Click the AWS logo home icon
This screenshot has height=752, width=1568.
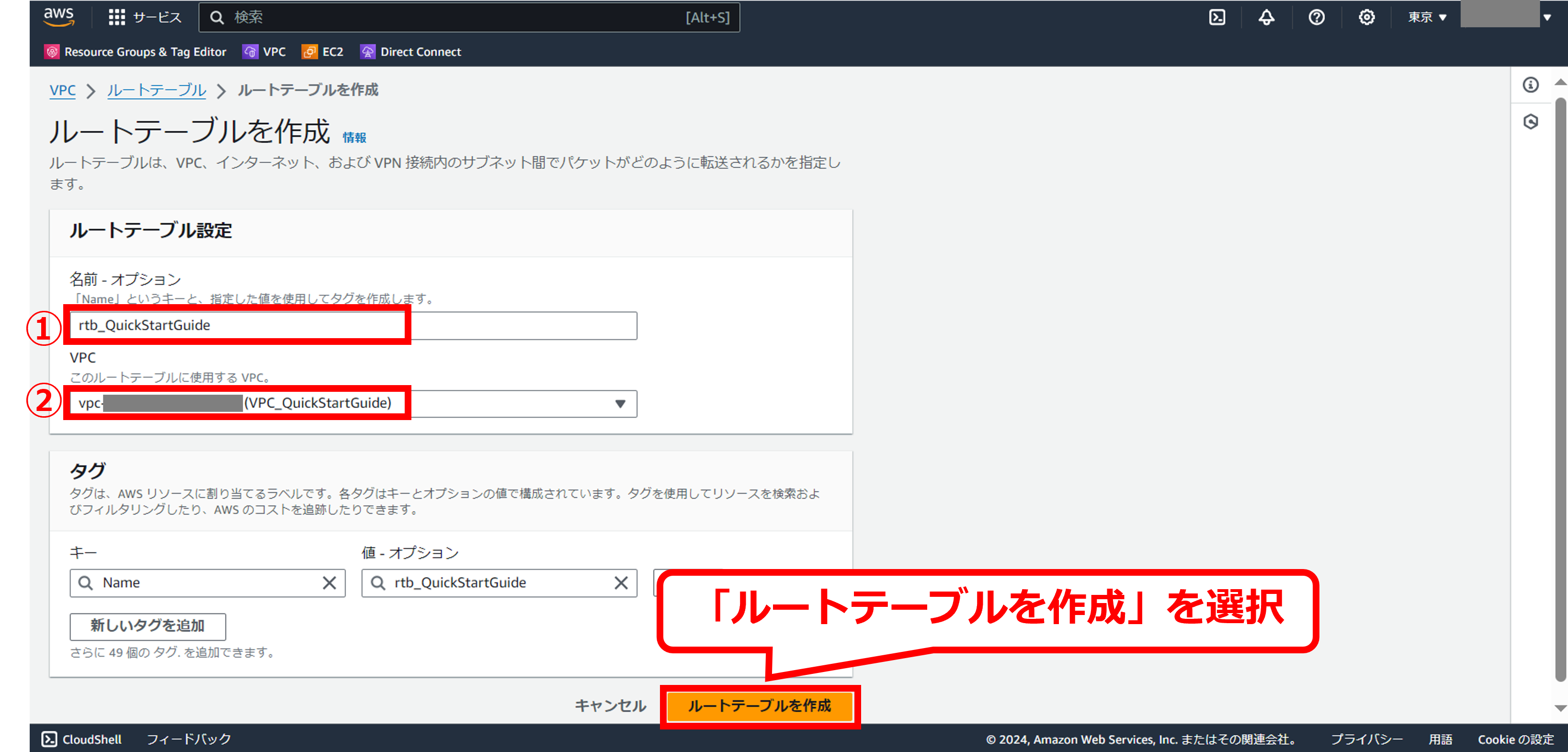tap(59, 16)
